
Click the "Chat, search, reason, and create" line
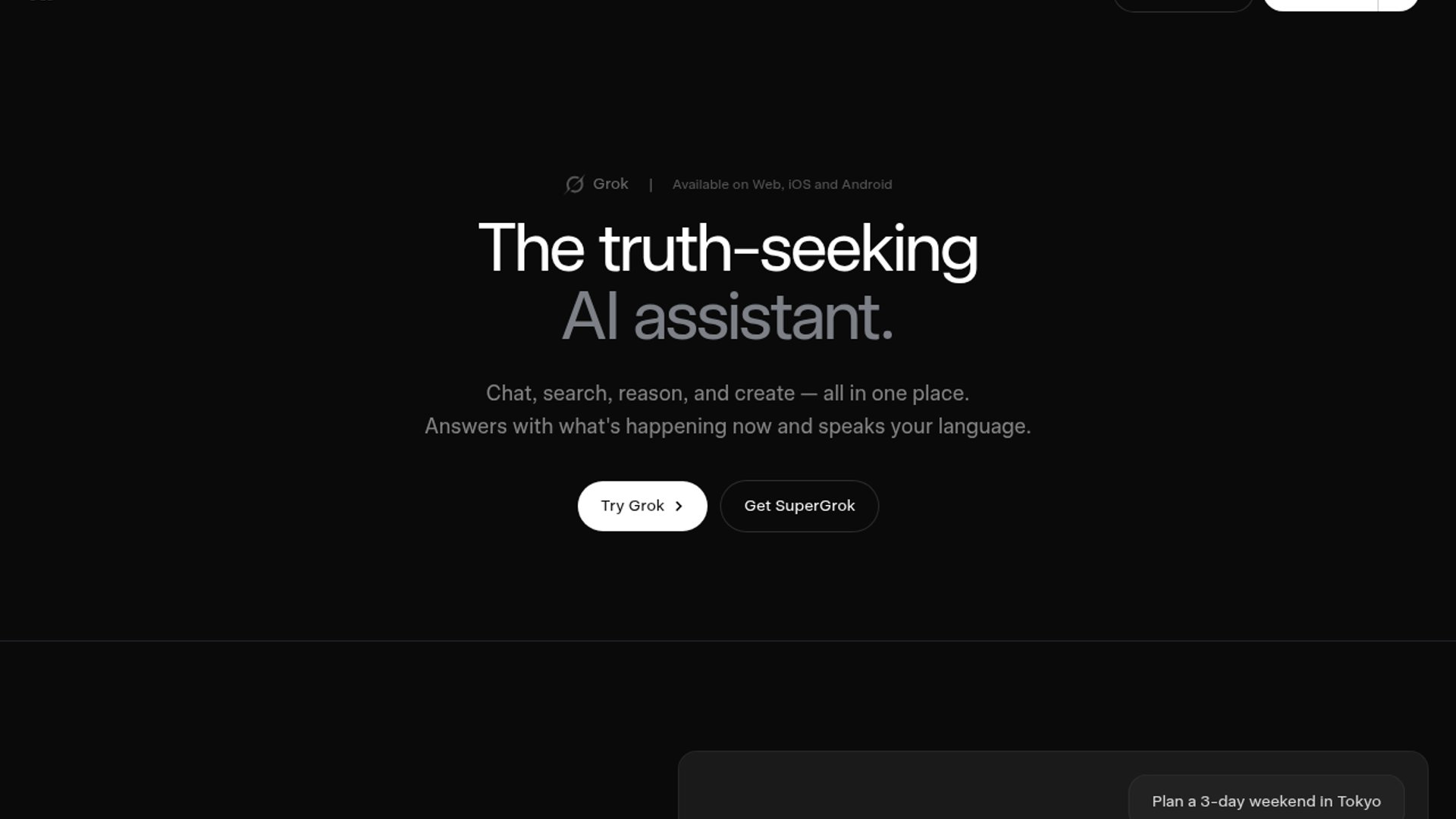727,393
